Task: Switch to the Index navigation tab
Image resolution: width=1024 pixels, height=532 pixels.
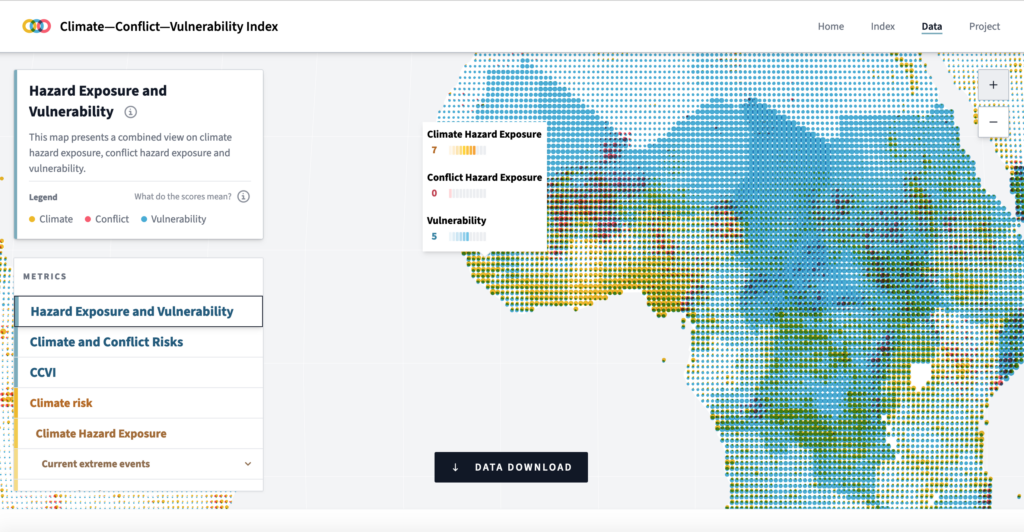Action: click(x=882, y=27)
